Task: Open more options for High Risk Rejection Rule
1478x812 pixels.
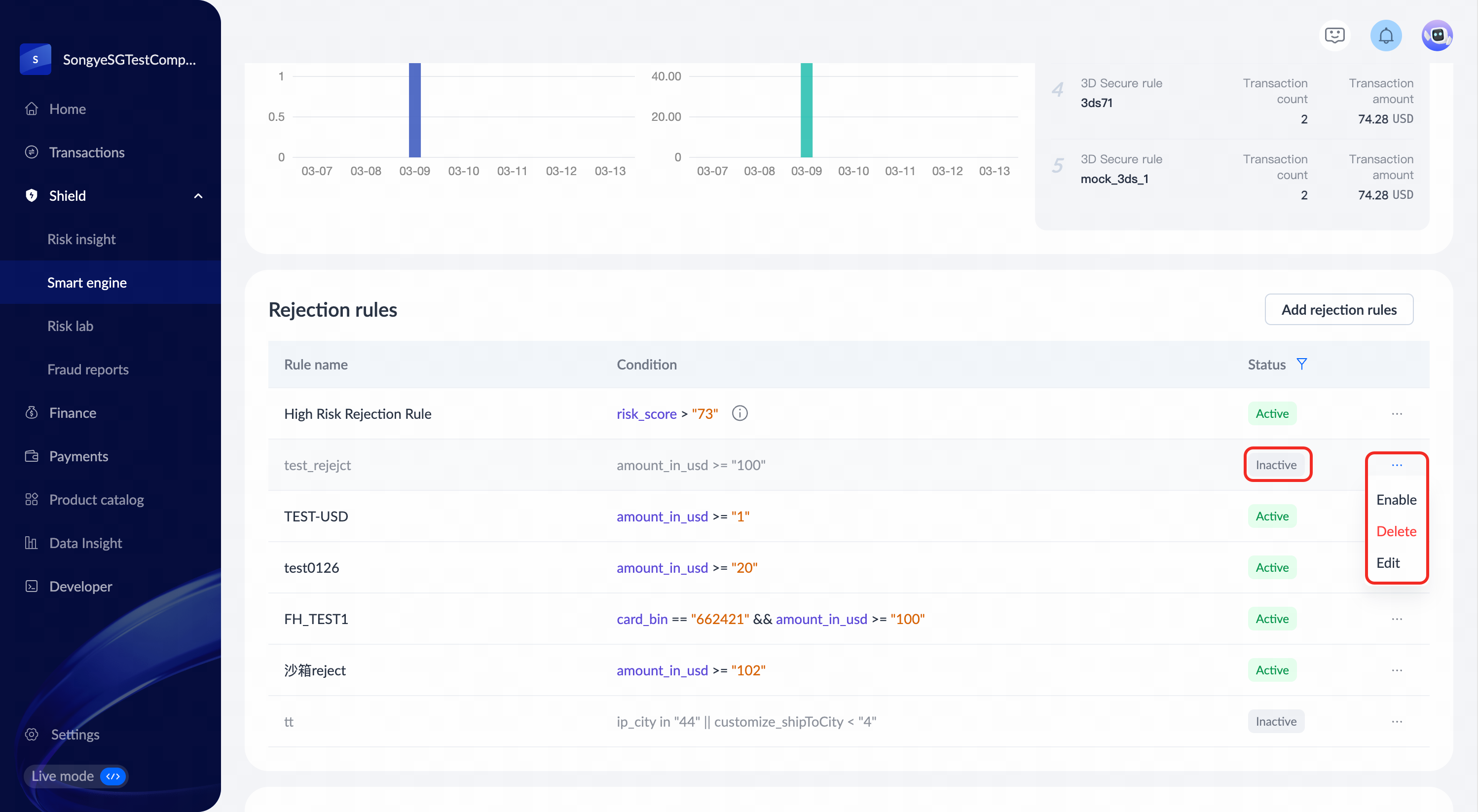Action: pos(1397,414)
